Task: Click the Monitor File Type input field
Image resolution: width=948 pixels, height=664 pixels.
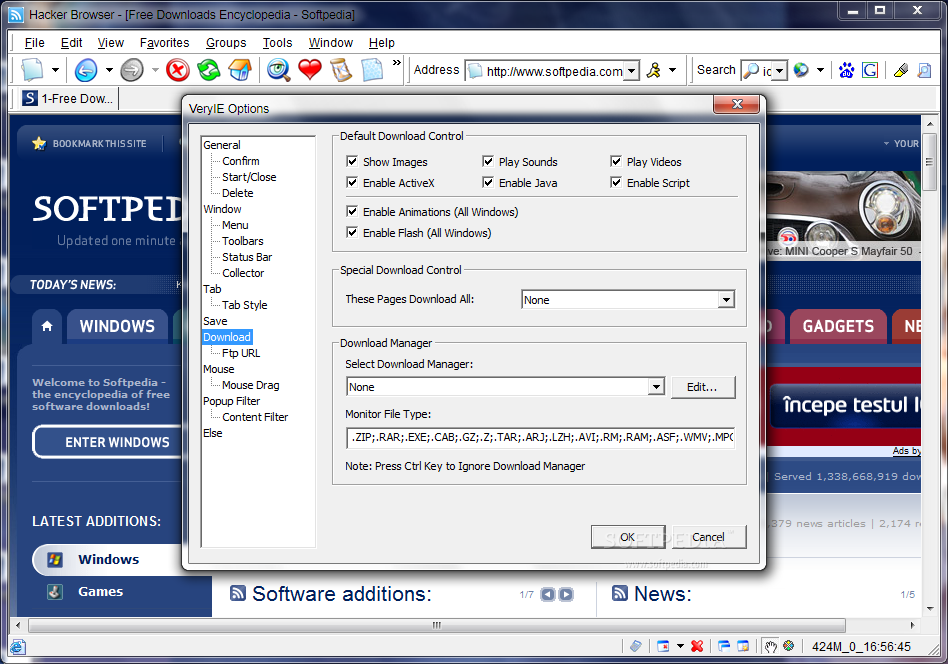Action: pos(541,437)
